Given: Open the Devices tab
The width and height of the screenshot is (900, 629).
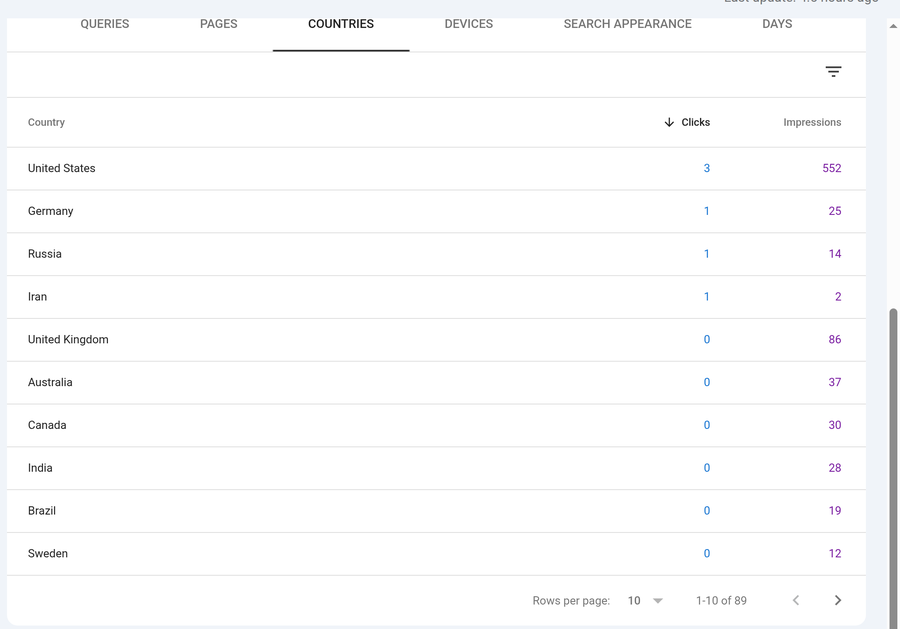Looking at the screenshot, I should tap(468, 24).
